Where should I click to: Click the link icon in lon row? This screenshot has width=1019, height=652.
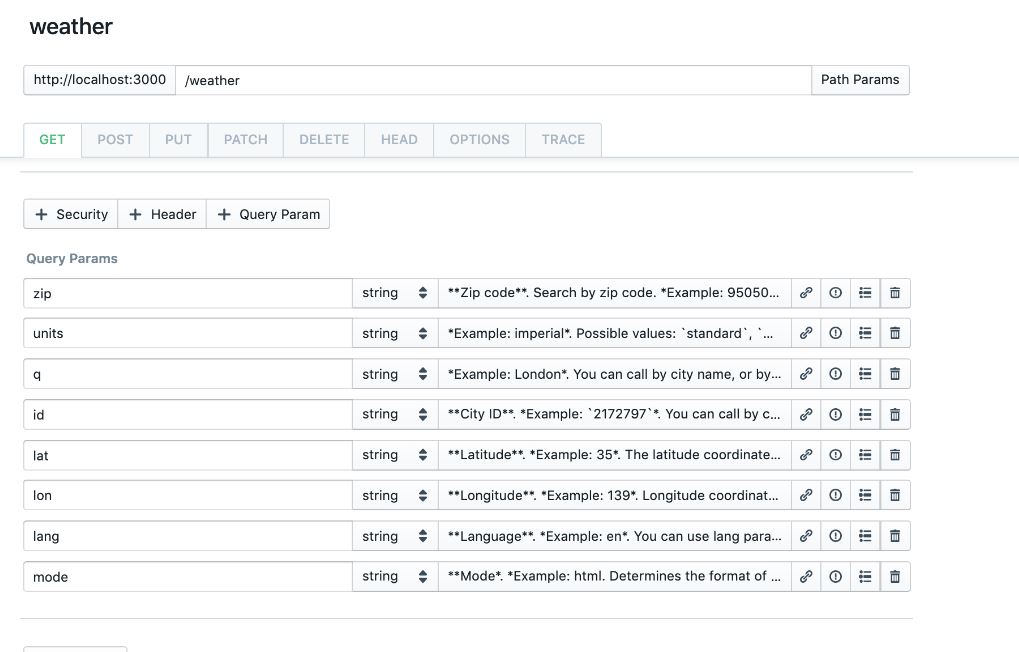click(806, 495)
